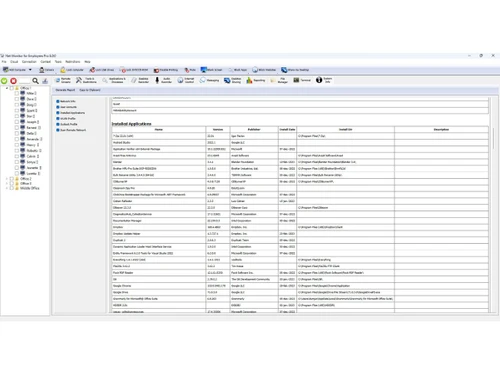This screenshot has width=500, height=375.
Task: Open the File menu
Action: tap(4, 62)
